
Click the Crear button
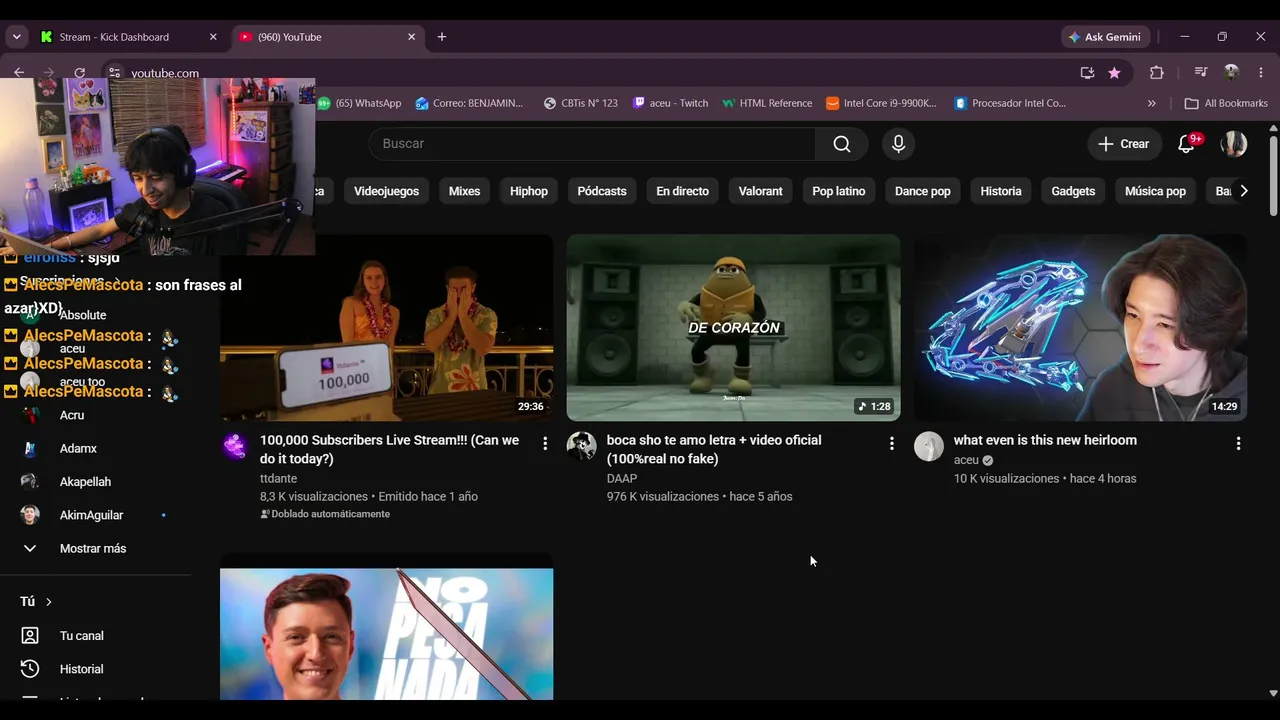point(1124,144)
